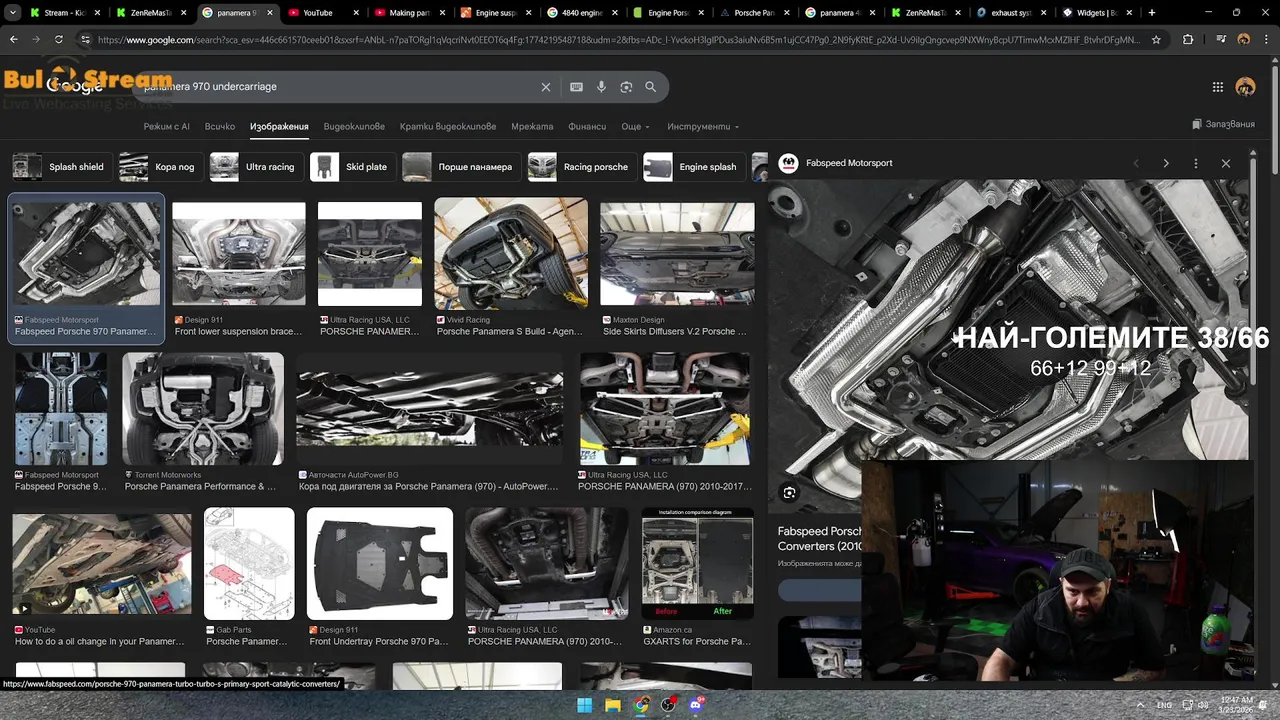Open Discord from the taskbar
Viewport: 1280px width, 720px height.
click(x=697, y=705)
